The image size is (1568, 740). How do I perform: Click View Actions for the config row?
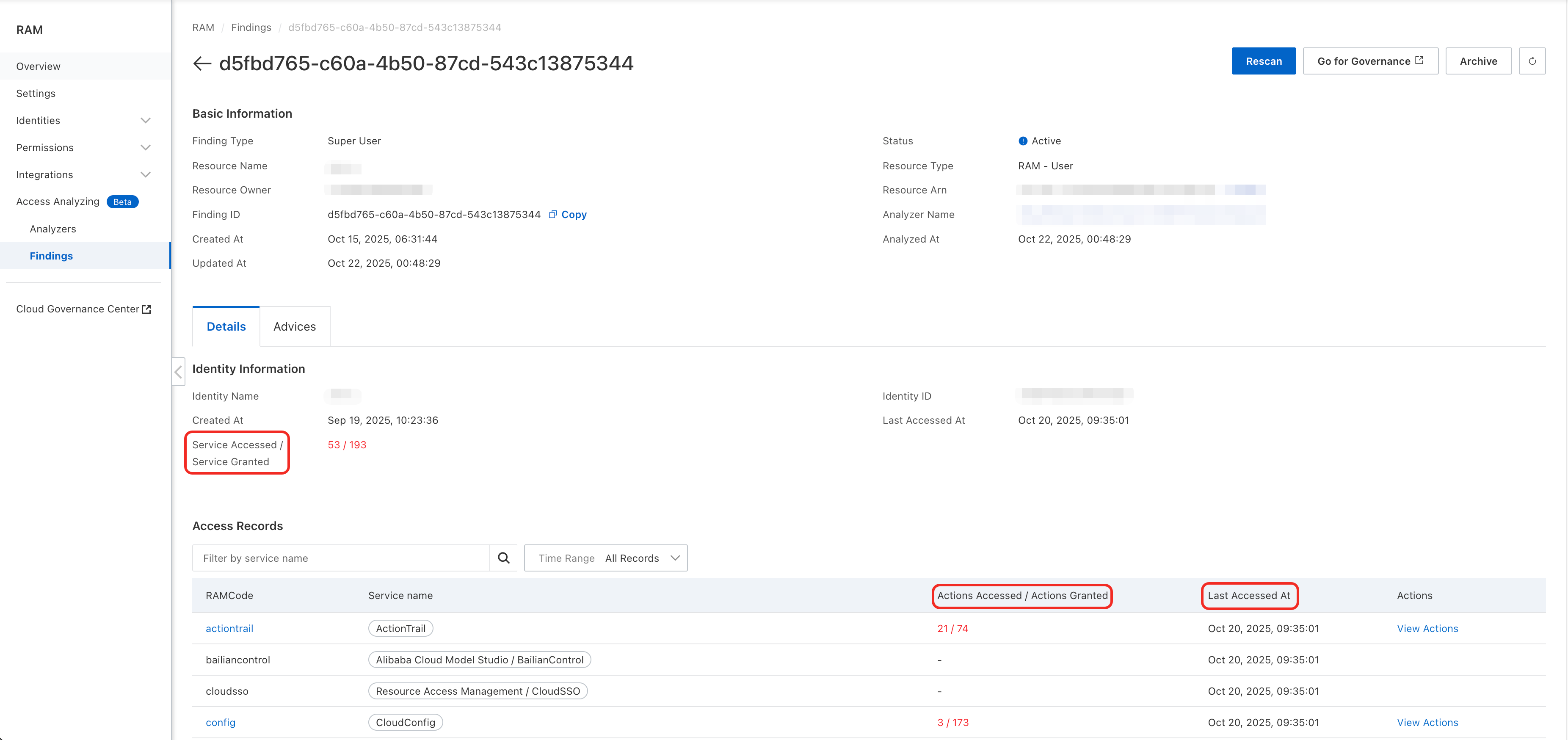(1427, 722)
